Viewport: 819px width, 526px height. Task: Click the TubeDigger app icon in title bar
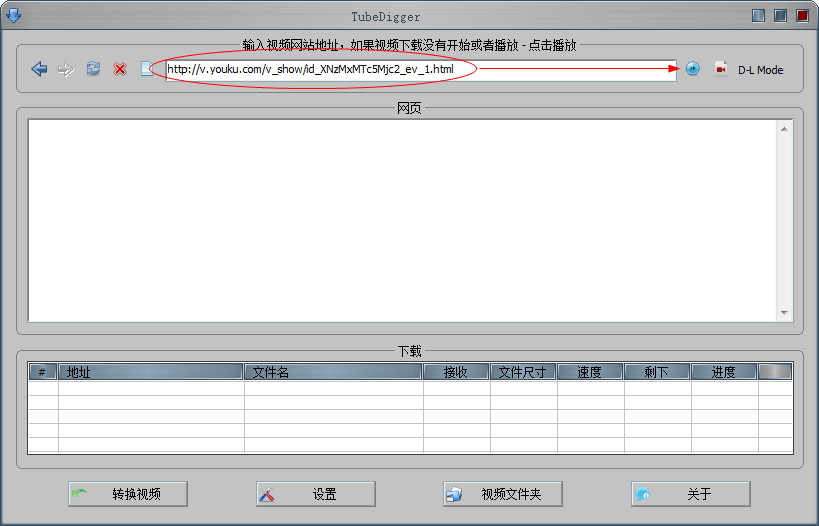tap(14, 15)
